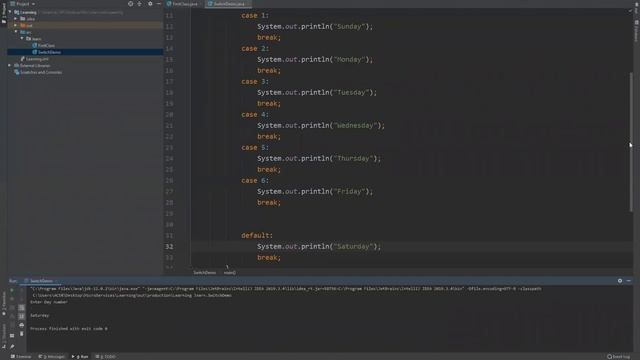The height and width of the screenshot is (360, 640).
Task: Click the "Saturday" output line in console
Action: [40, 316]
